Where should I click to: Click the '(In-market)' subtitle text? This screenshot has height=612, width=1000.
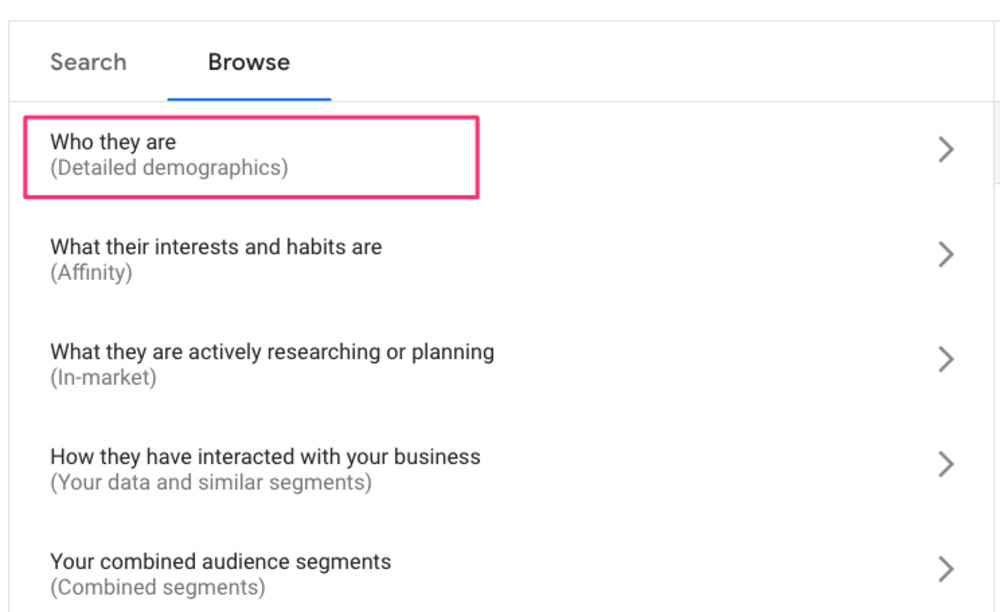103,377
